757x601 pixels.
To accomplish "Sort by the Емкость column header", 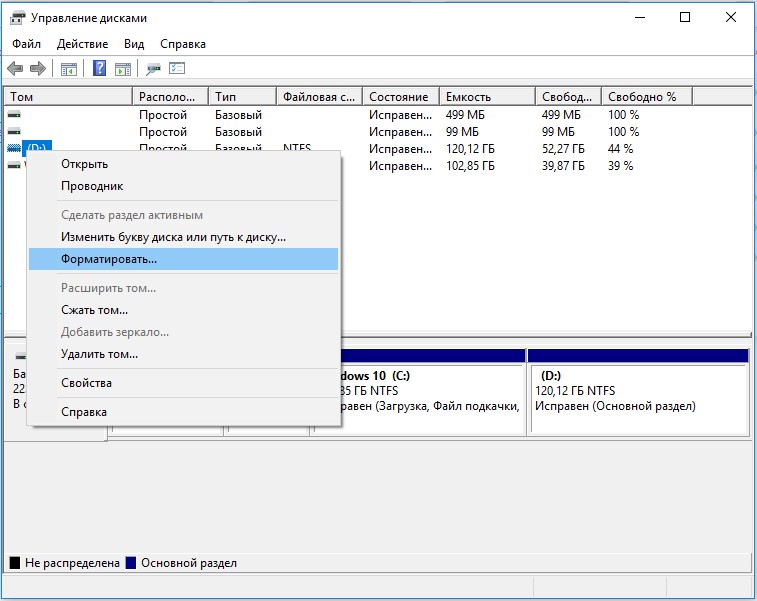I will pyautogui.click(x=487, y=97).
